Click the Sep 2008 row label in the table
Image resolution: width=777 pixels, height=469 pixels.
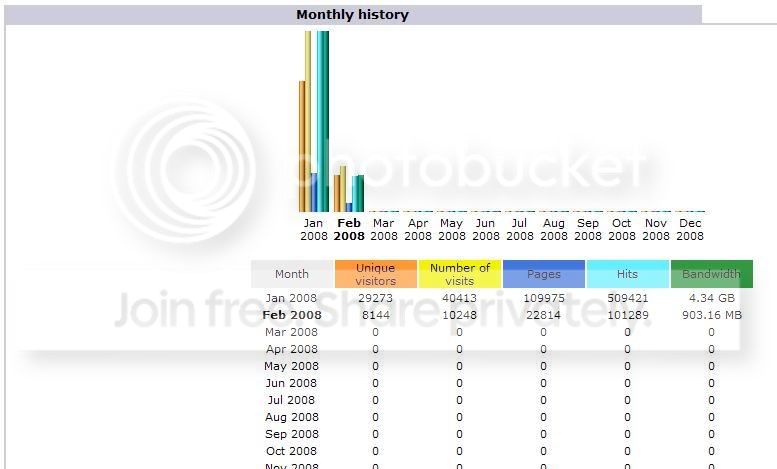tap(291, 434)
